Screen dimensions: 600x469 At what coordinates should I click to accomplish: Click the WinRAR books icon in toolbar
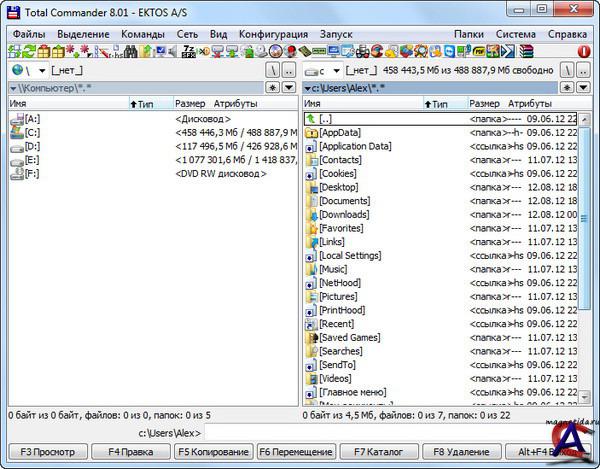(526, 50)
